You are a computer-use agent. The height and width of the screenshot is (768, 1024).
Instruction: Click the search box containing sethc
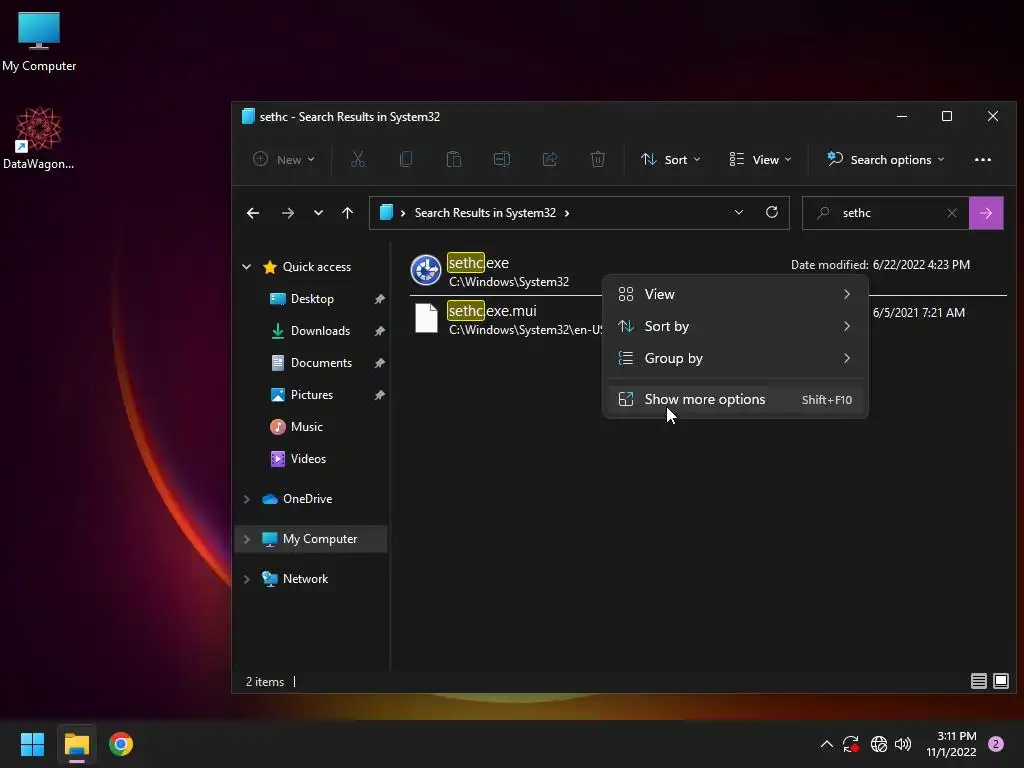pos(885,213)
